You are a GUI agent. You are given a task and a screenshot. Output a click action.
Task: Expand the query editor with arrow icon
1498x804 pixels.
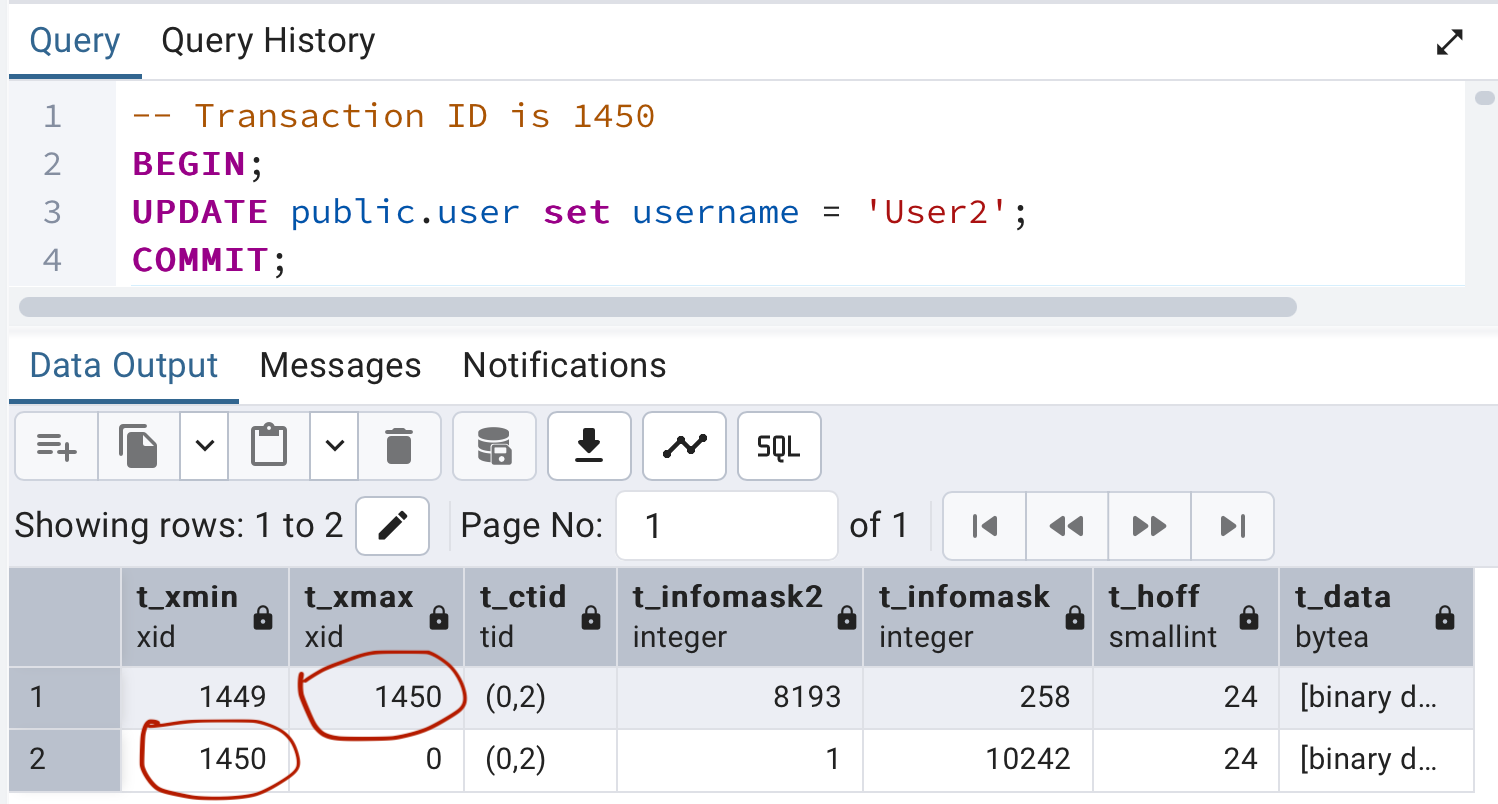pos(1449,42)
